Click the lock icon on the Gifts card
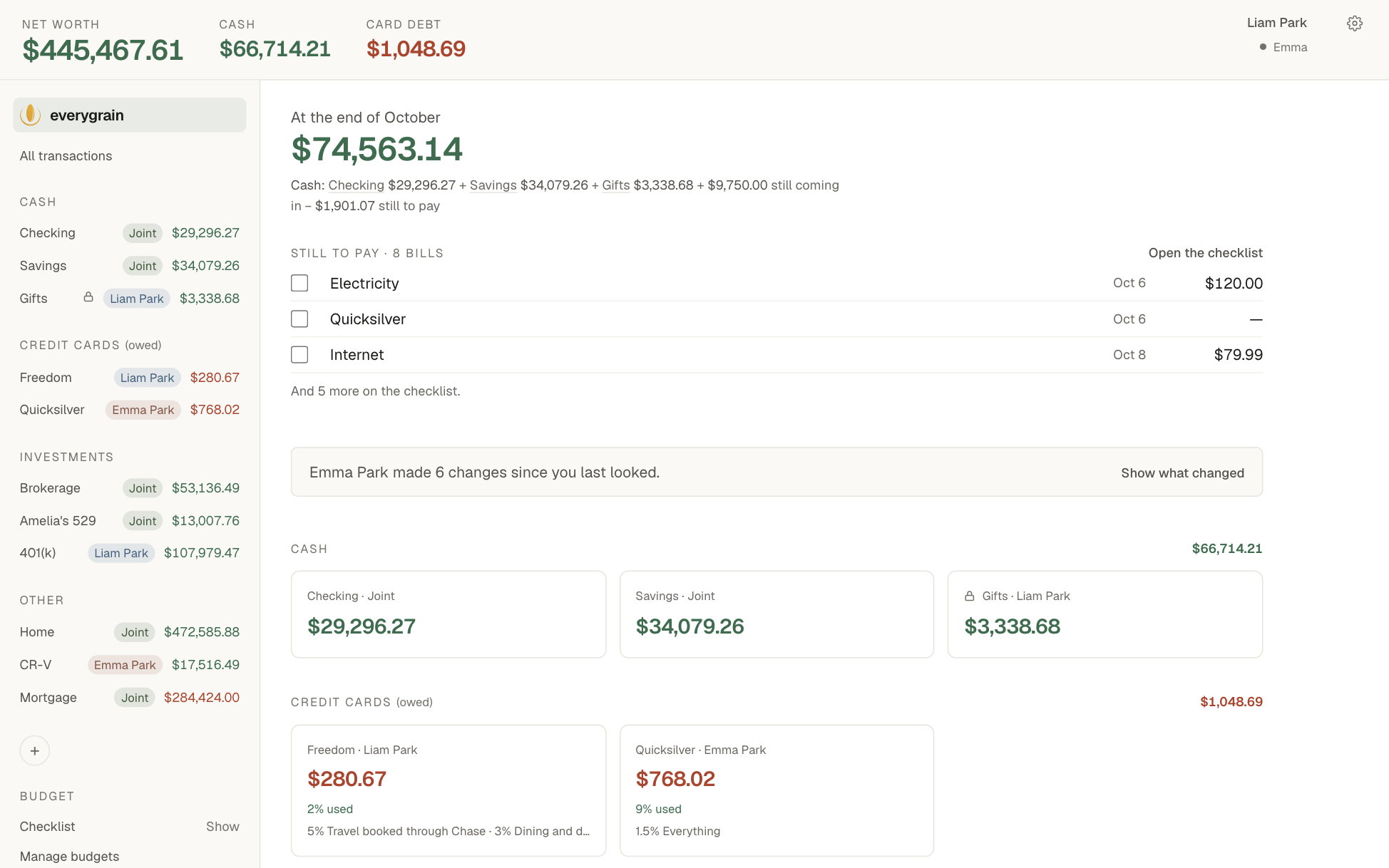1389x868 pixels. [970, 596]
